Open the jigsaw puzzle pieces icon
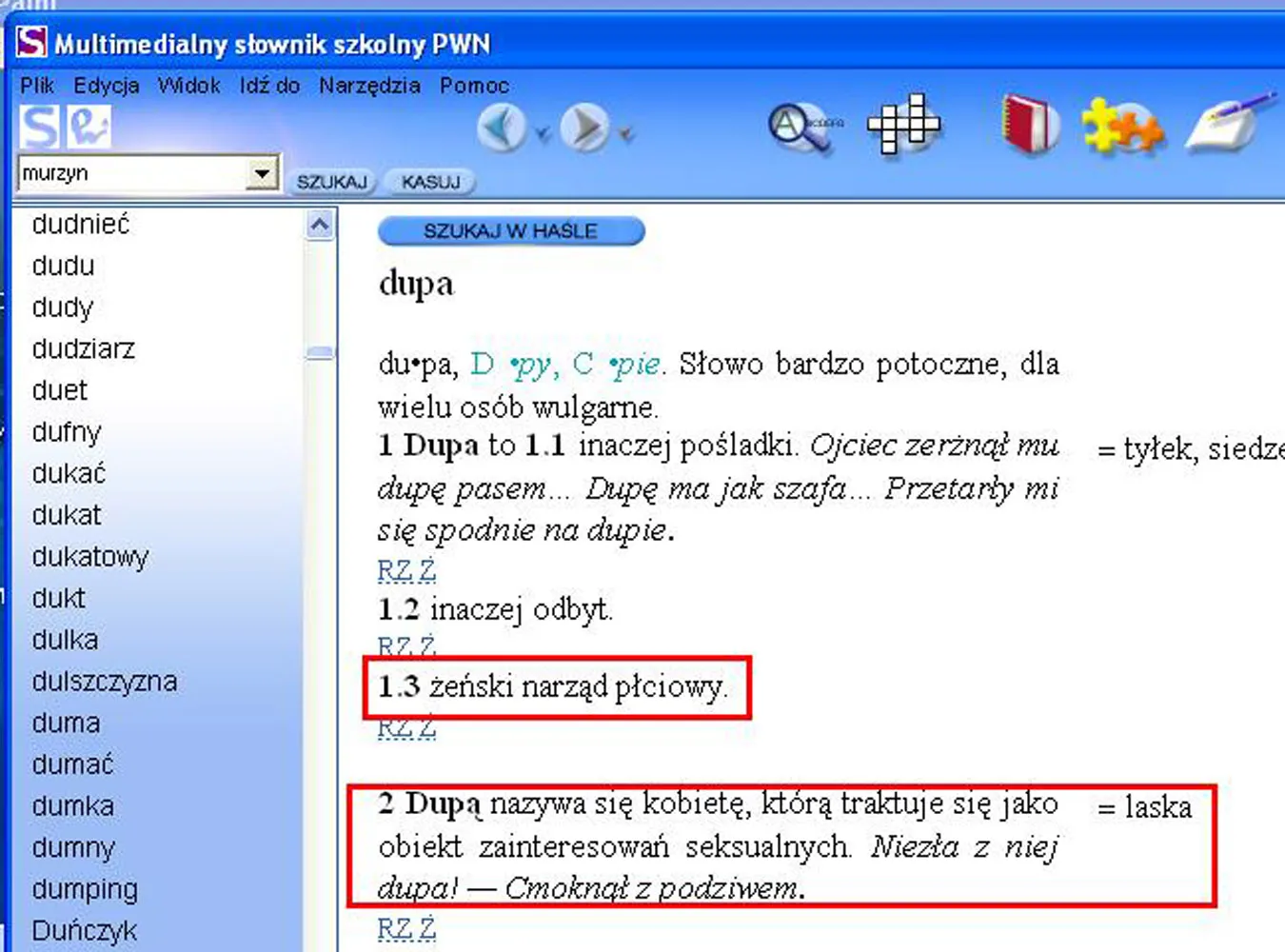 [1121, 127]
